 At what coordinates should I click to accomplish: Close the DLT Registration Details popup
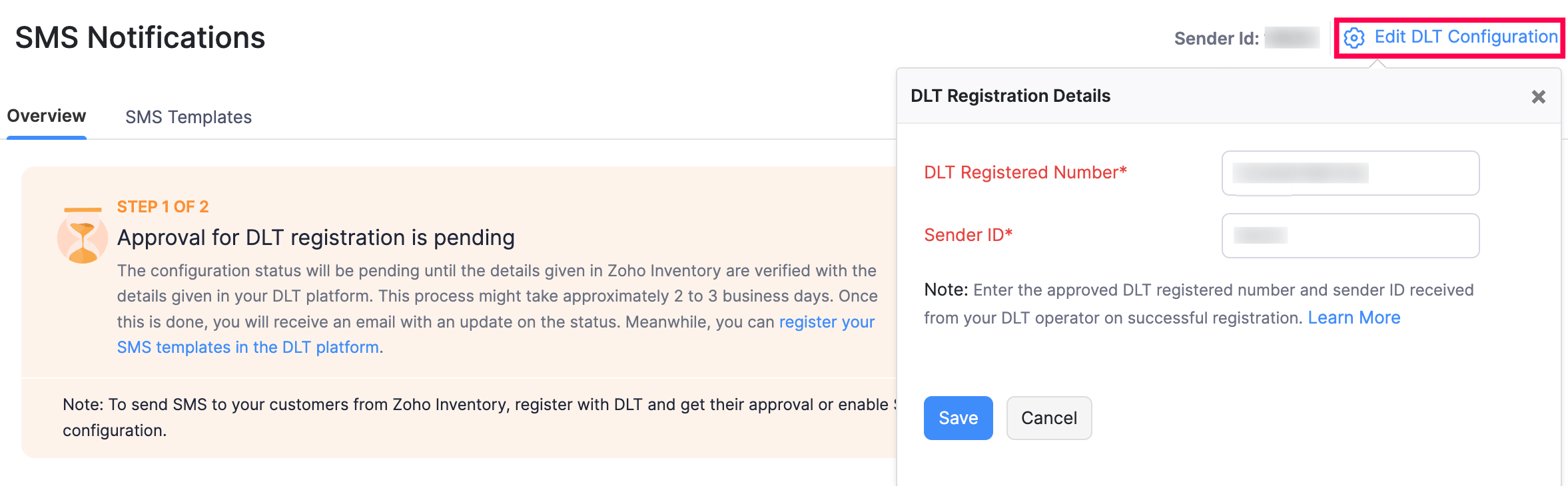click(1538, 97)
